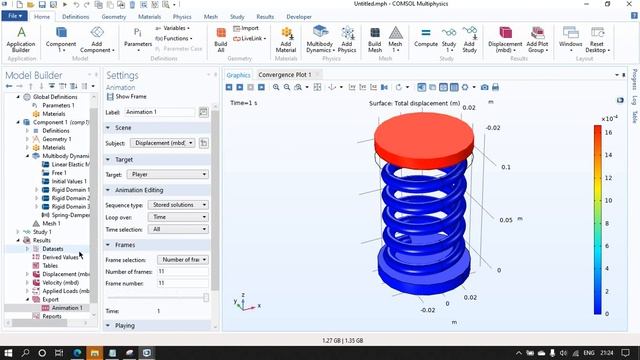Viewport: 640px width, 360px height.
Task: Switch to the Definitions ribbon tab
Action: (76, 17)
